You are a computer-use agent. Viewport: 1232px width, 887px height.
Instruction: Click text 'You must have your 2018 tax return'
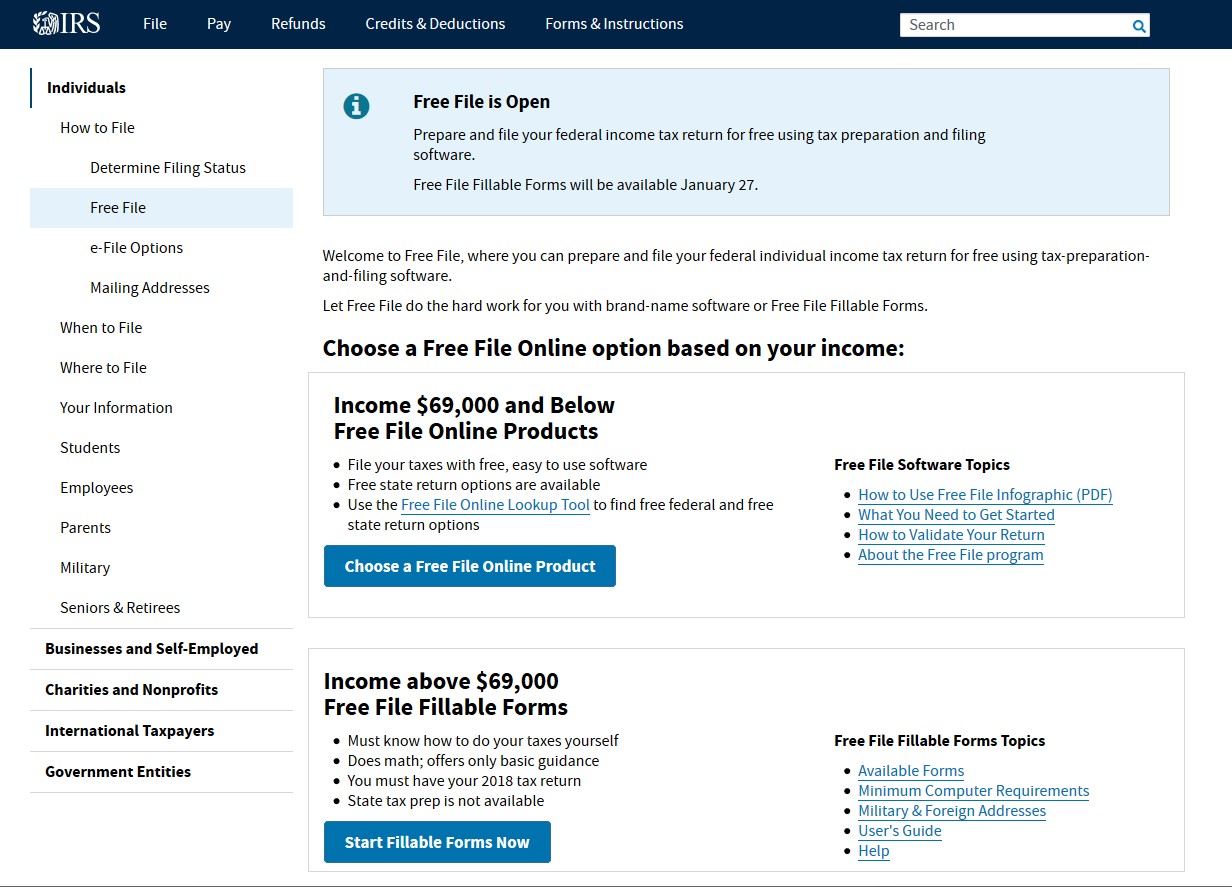(464, 781)
